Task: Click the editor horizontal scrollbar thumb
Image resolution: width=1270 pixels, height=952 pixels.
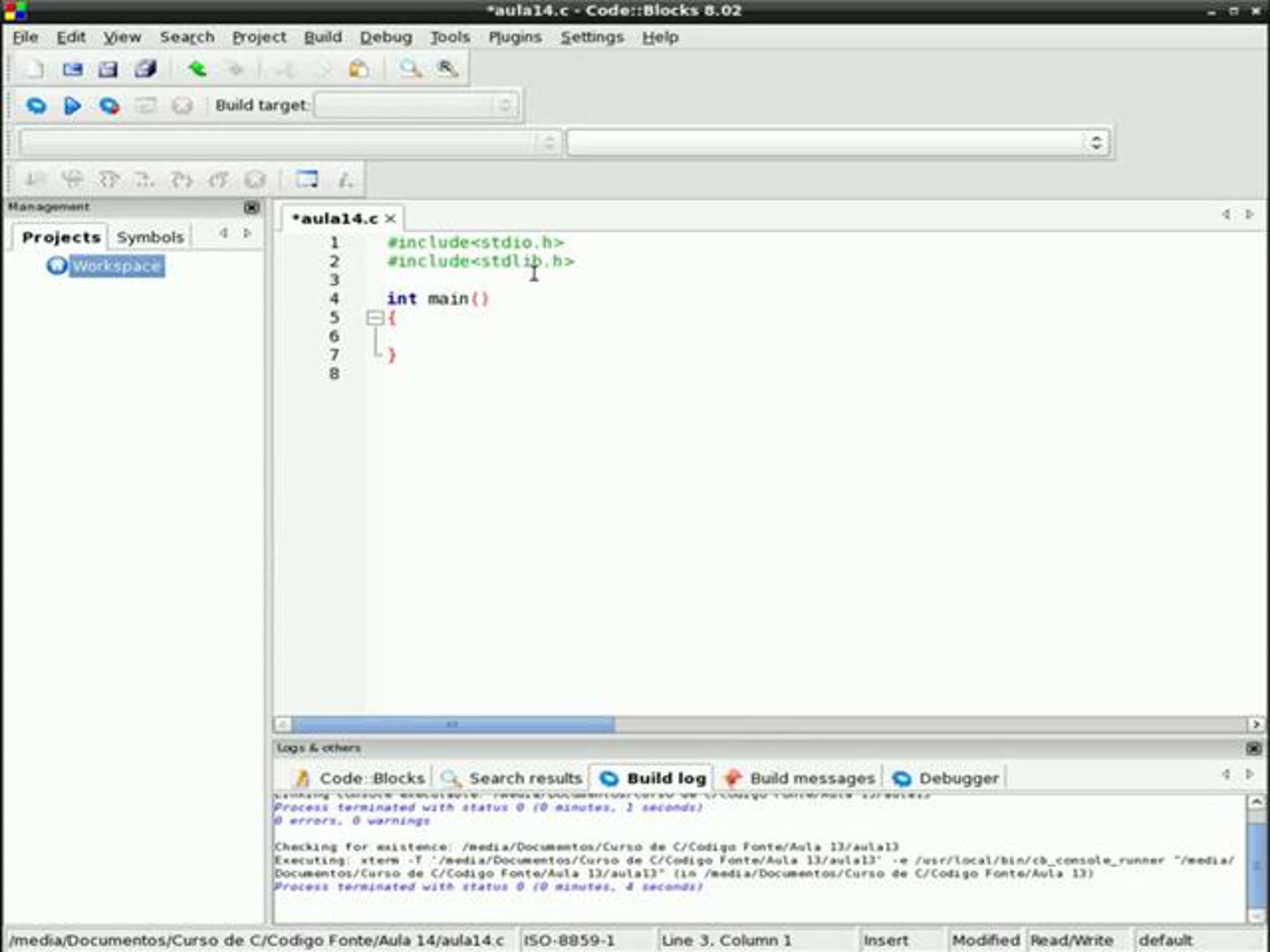Action: tap(452, 725)
